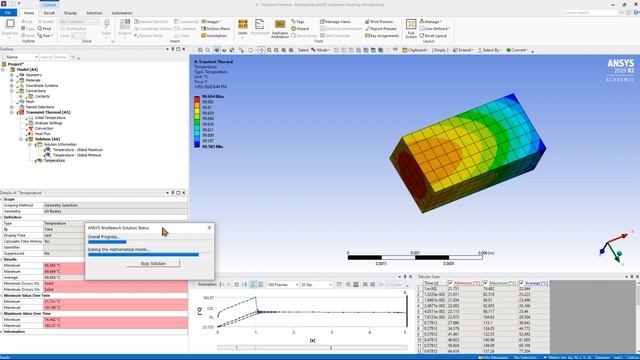Select Coordinate Systems in the outline
Viewport: 640px width, 360px height.
[x=42, y=85]
